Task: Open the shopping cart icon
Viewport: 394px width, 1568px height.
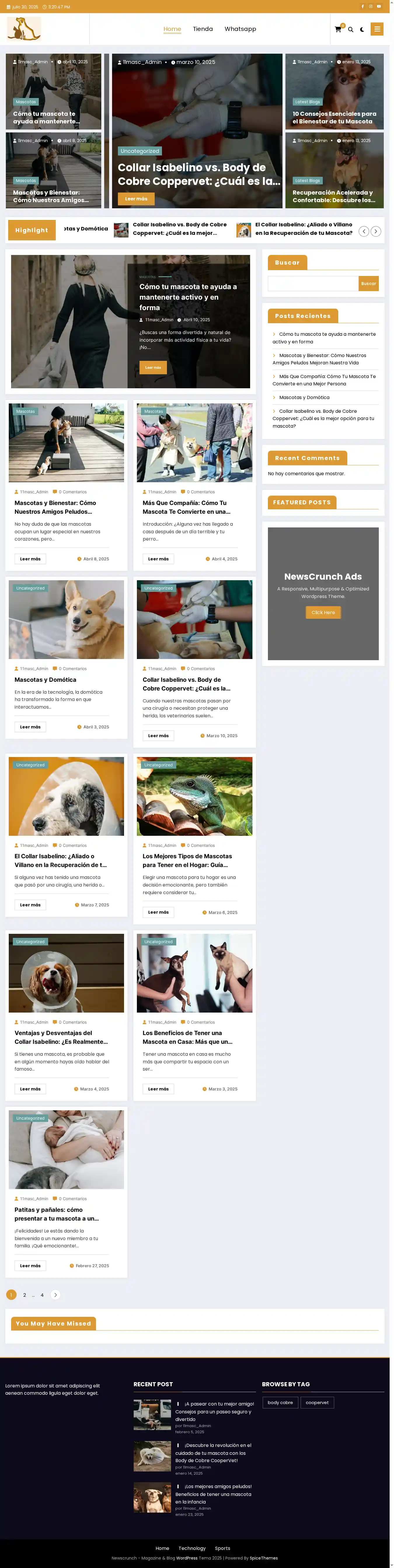Action: [338, 29]
